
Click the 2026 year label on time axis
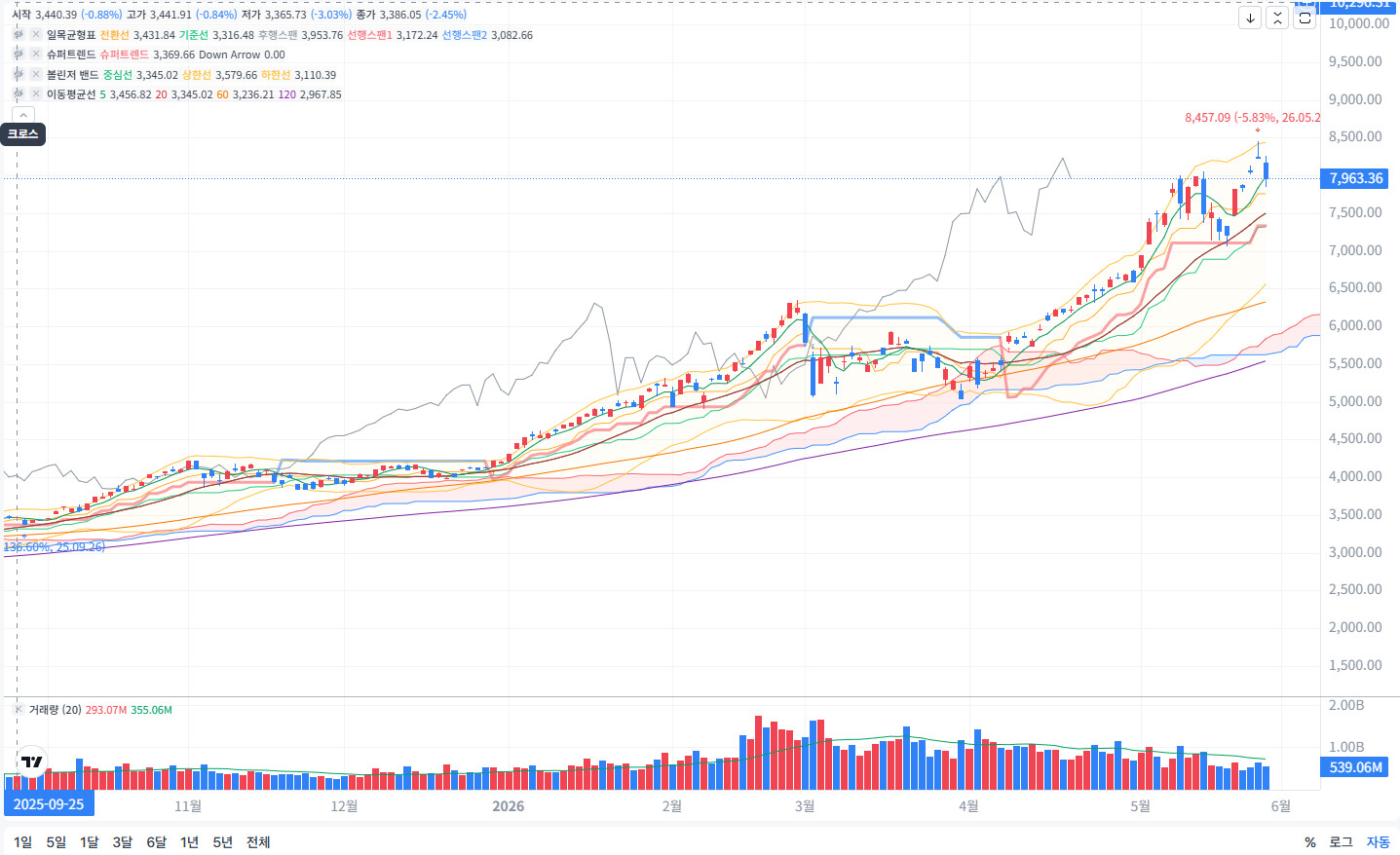click(x=509, y=806)
